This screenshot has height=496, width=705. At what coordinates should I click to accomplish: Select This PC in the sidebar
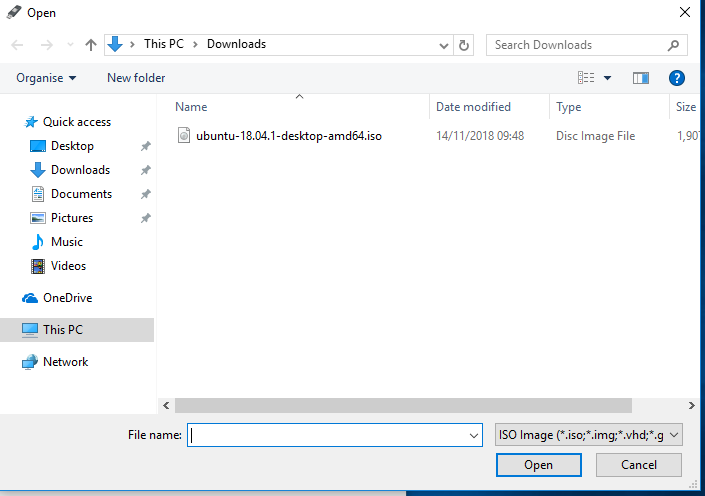pyautogui.click(x=77, y=330)
